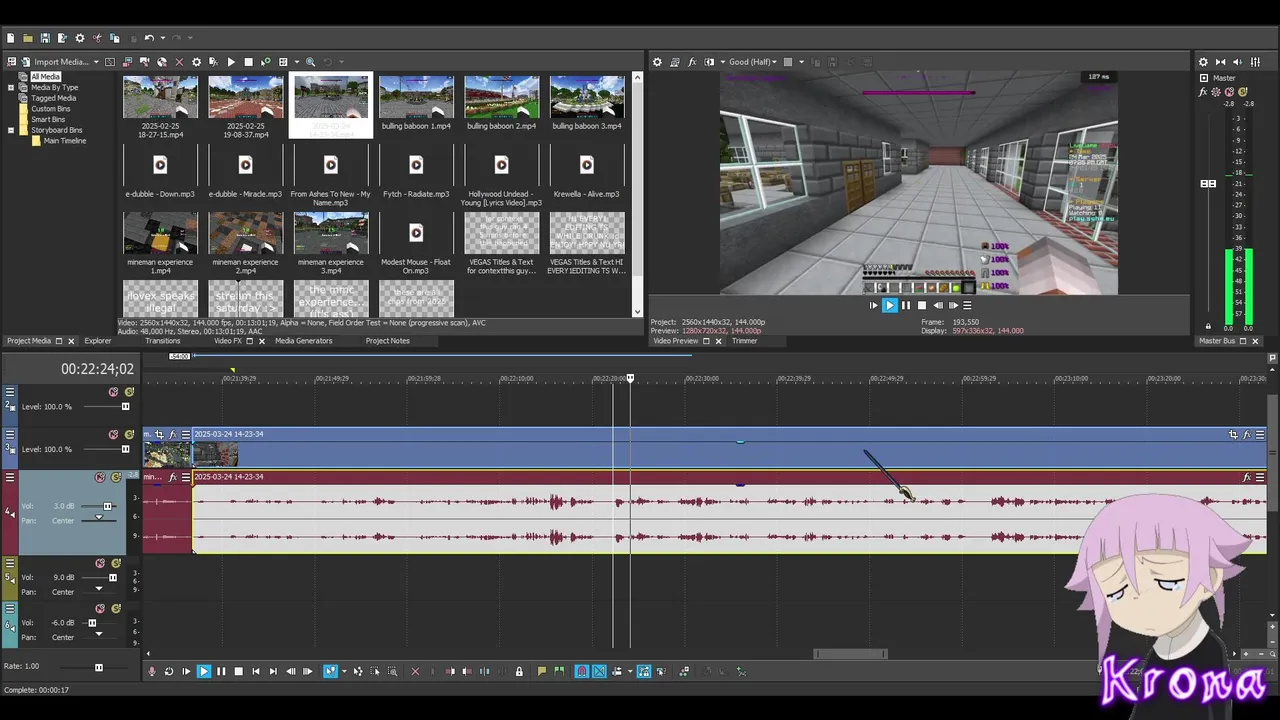Open Video Output FX in preview toolbar
The image size is (1280, 720).
pyautogui.click(x=692, y=62)
